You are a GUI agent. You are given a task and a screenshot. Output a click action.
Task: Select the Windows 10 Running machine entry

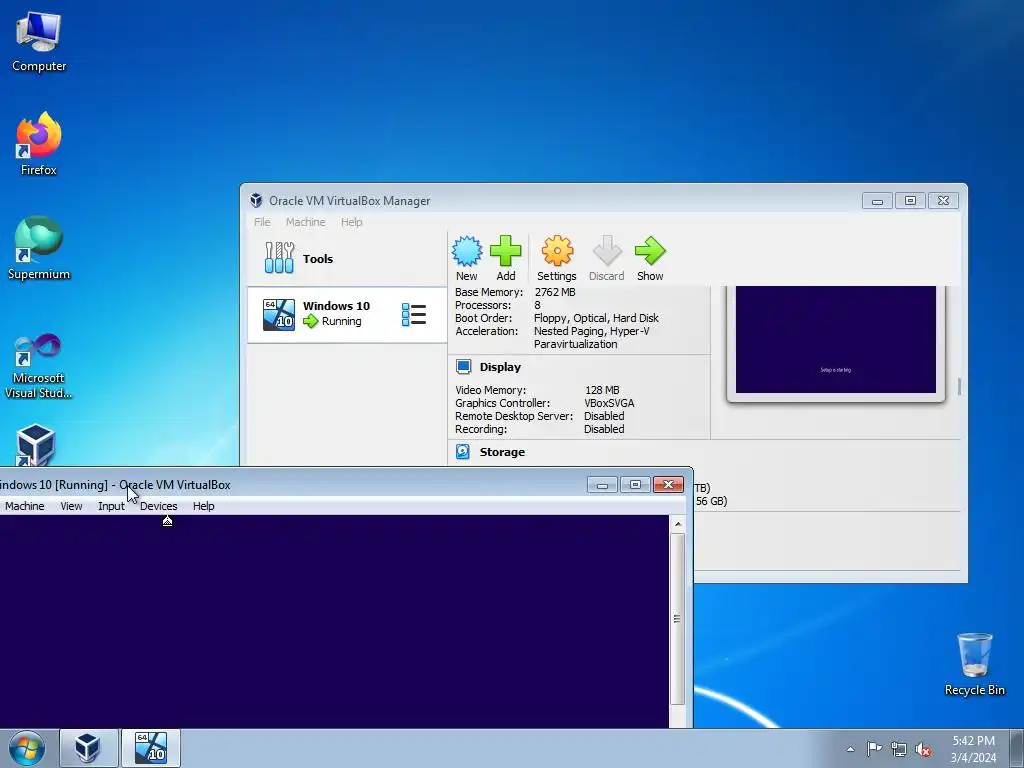tap(347, 315)
